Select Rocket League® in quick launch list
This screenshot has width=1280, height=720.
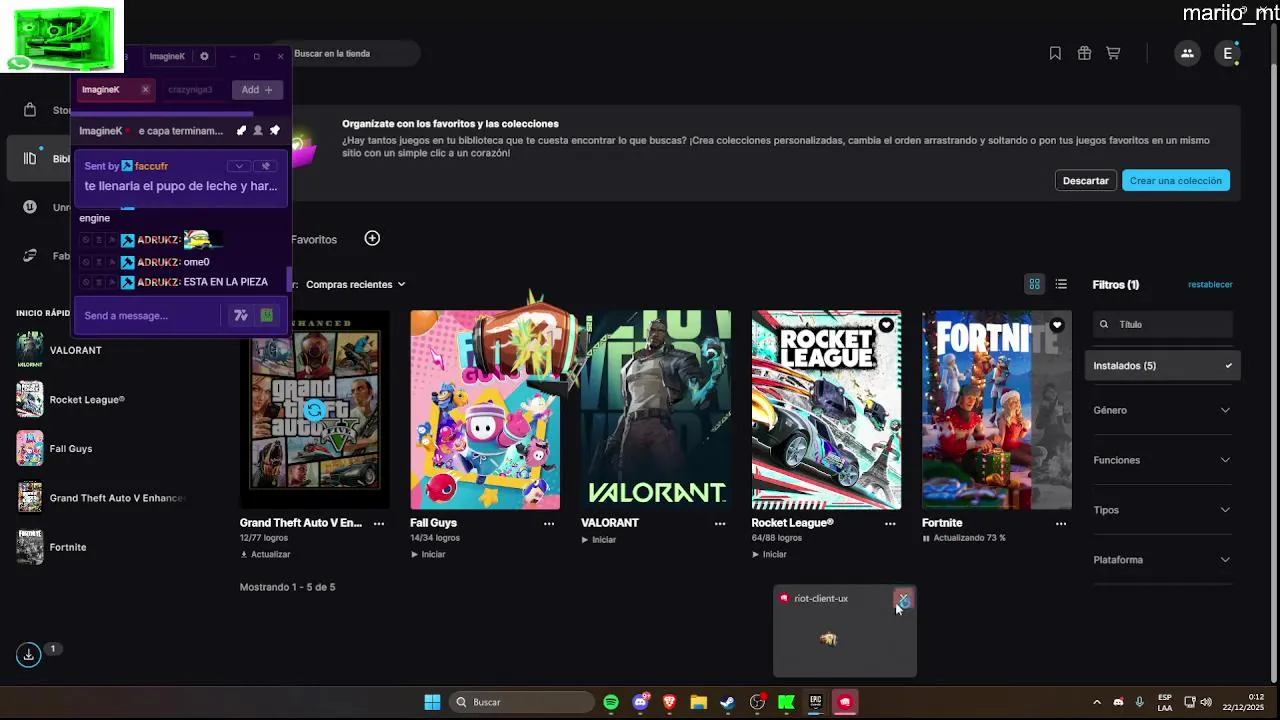100,399
